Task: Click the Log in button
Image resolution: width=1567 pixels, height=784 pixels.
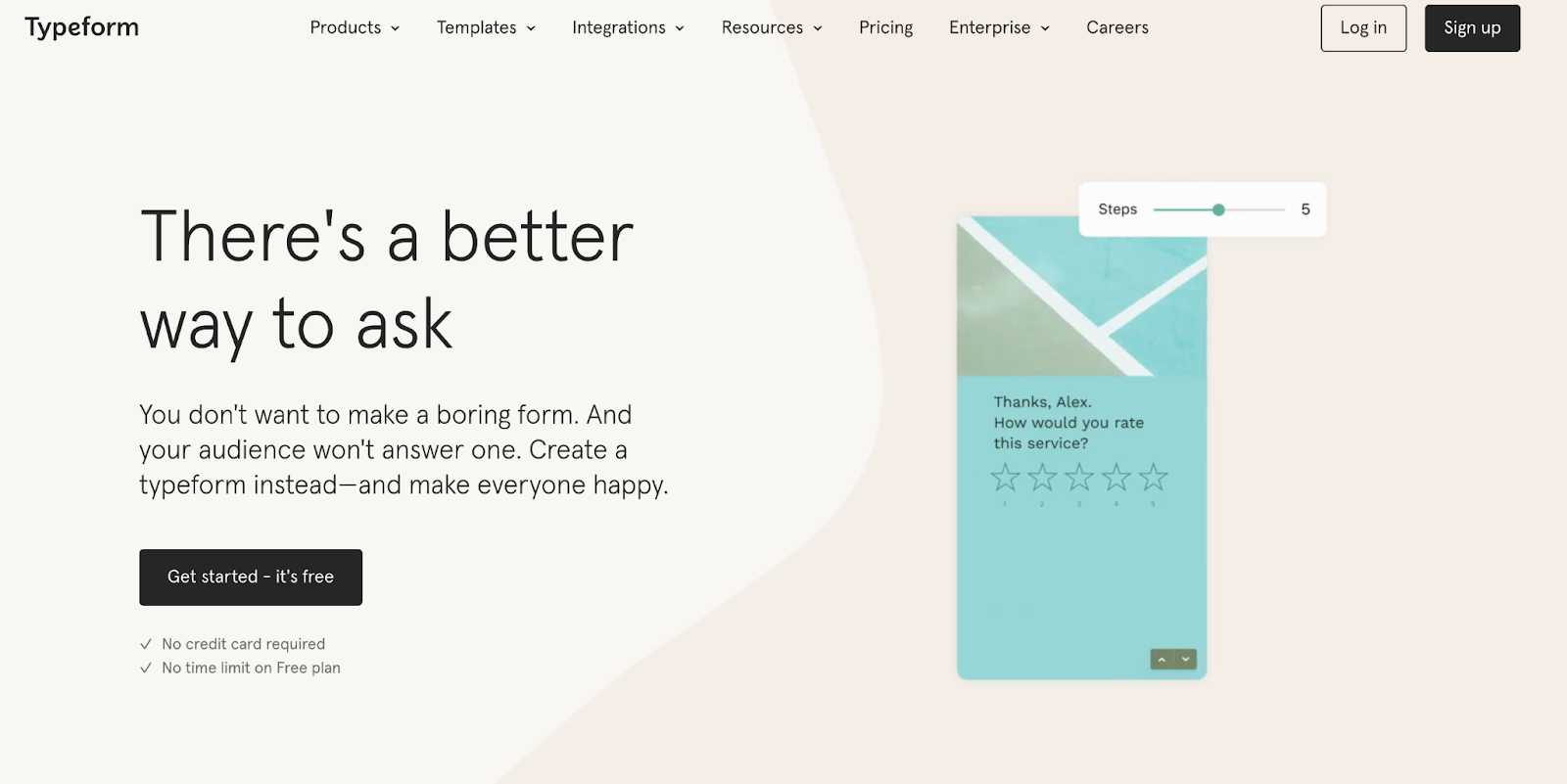Action: (1363, 28)
